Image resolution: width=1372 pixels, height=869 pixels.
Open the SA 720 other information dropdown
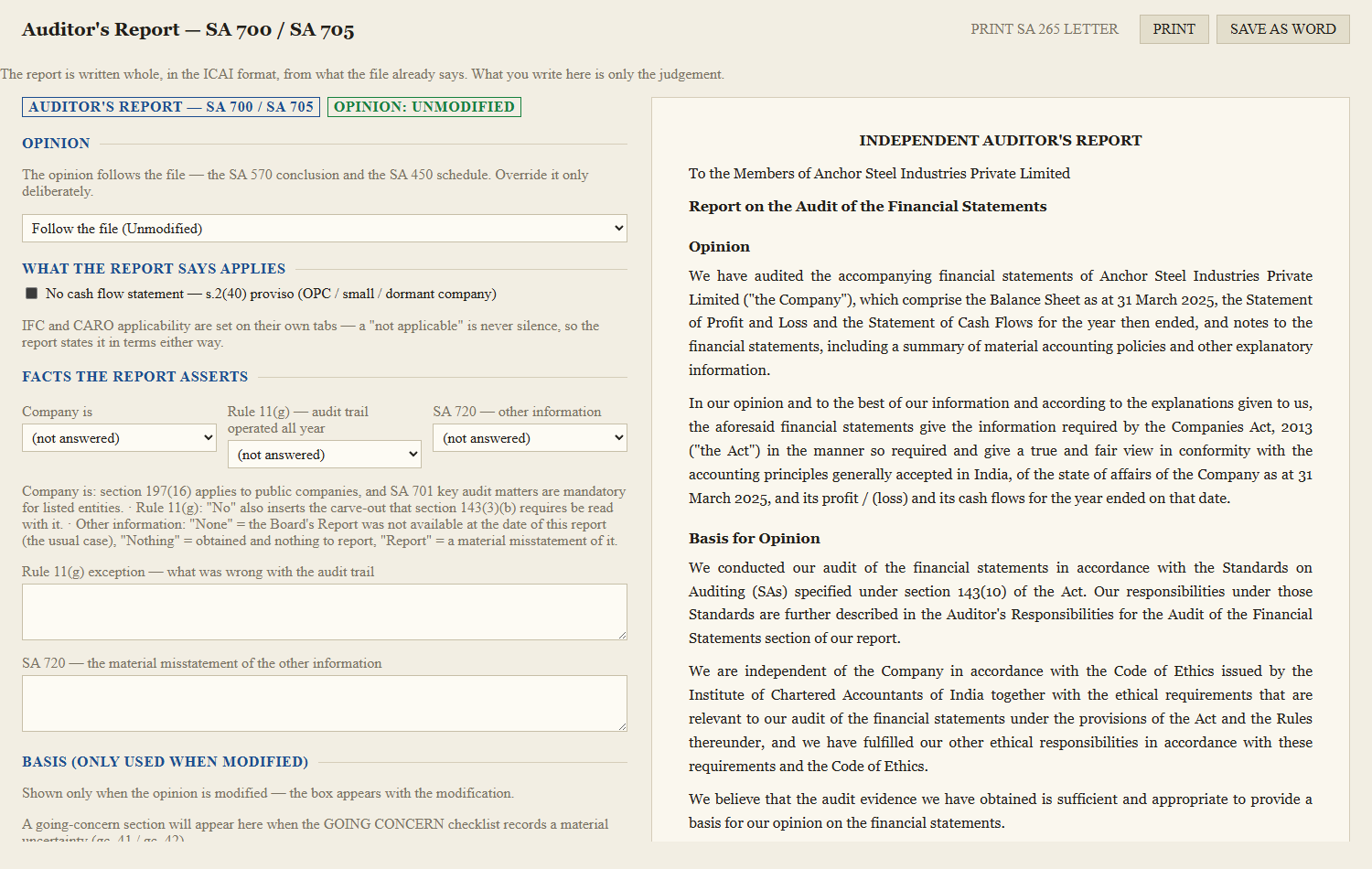click(530, 438)
